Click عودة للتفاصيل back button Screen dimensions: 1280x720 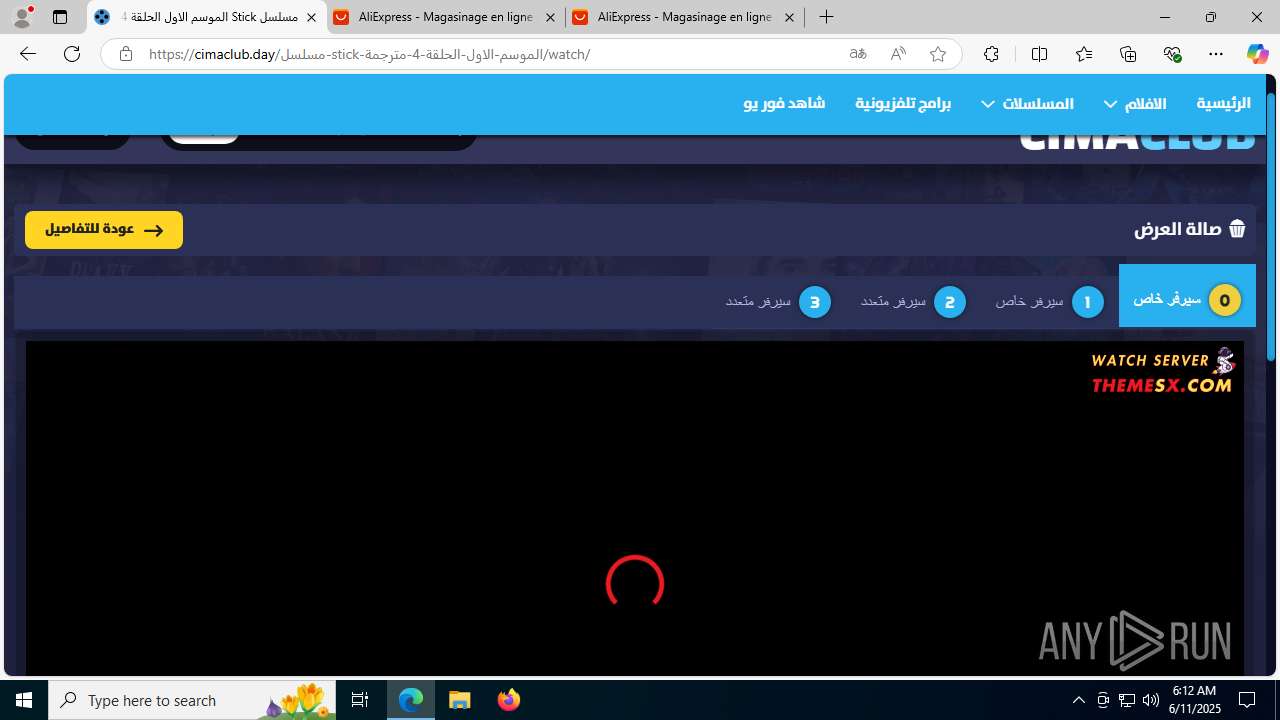104,230
